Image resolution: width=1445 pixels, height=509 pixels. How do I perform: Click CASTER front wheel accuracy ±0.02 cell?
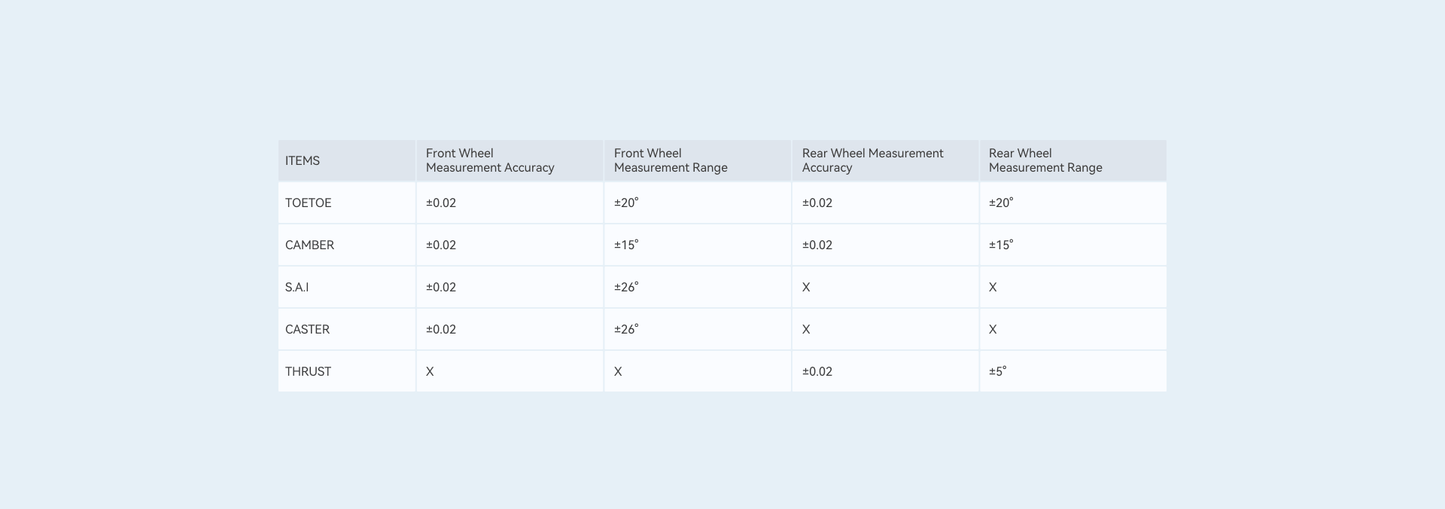[x=441, y=329]
